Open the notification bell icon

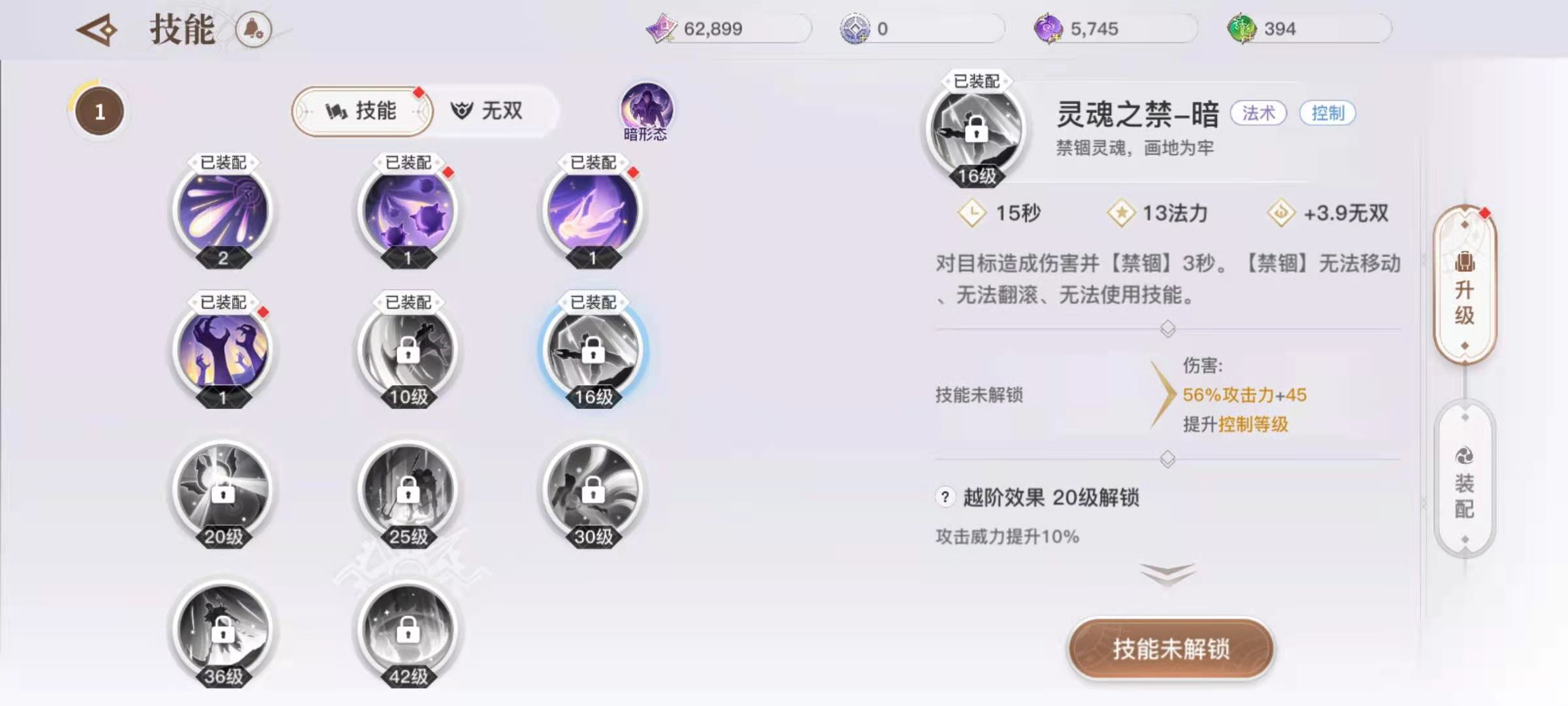tap(253, 29)
